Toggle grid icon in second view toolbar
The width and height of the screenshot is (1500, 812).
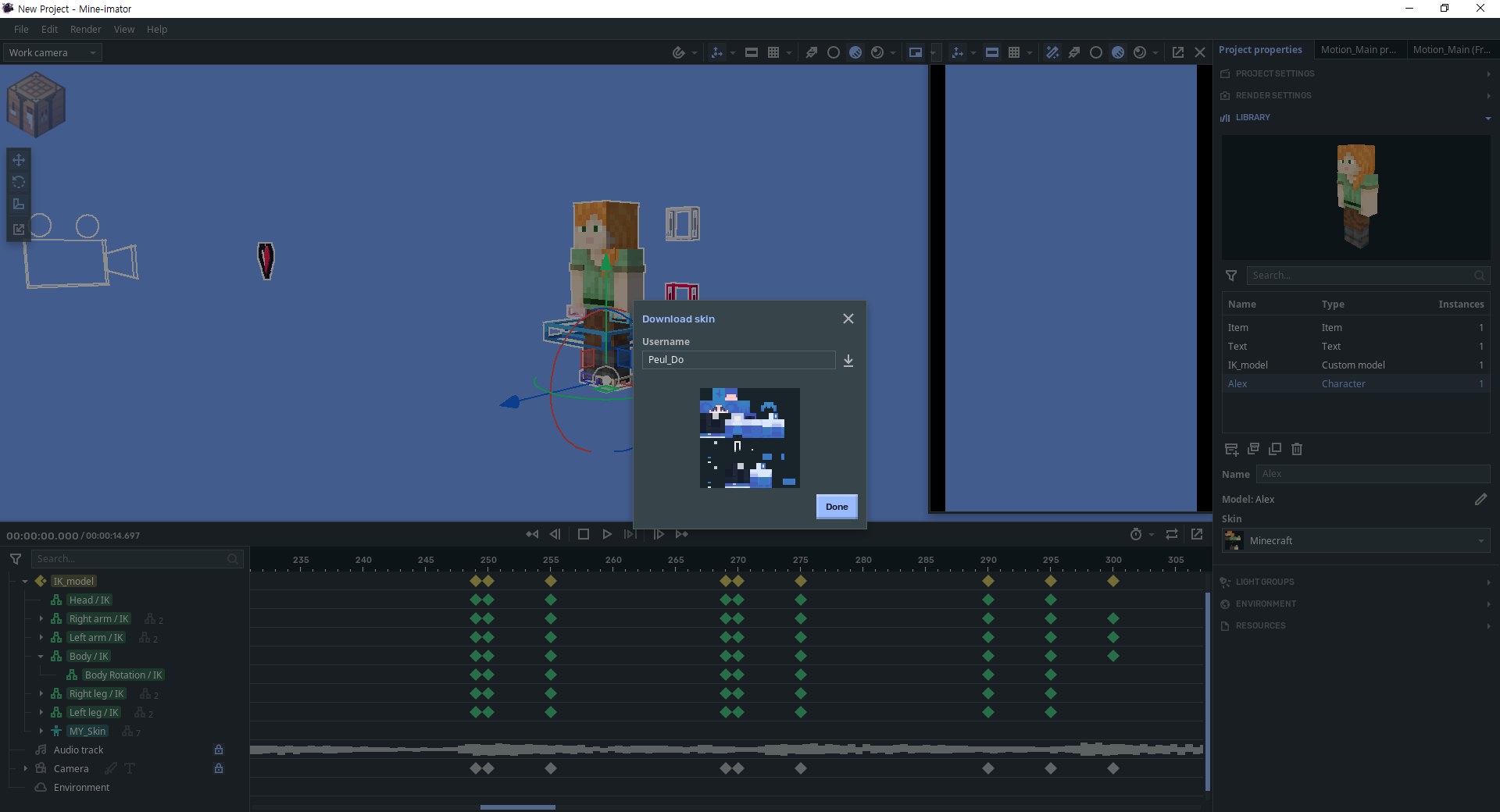tap(1014, 52)
